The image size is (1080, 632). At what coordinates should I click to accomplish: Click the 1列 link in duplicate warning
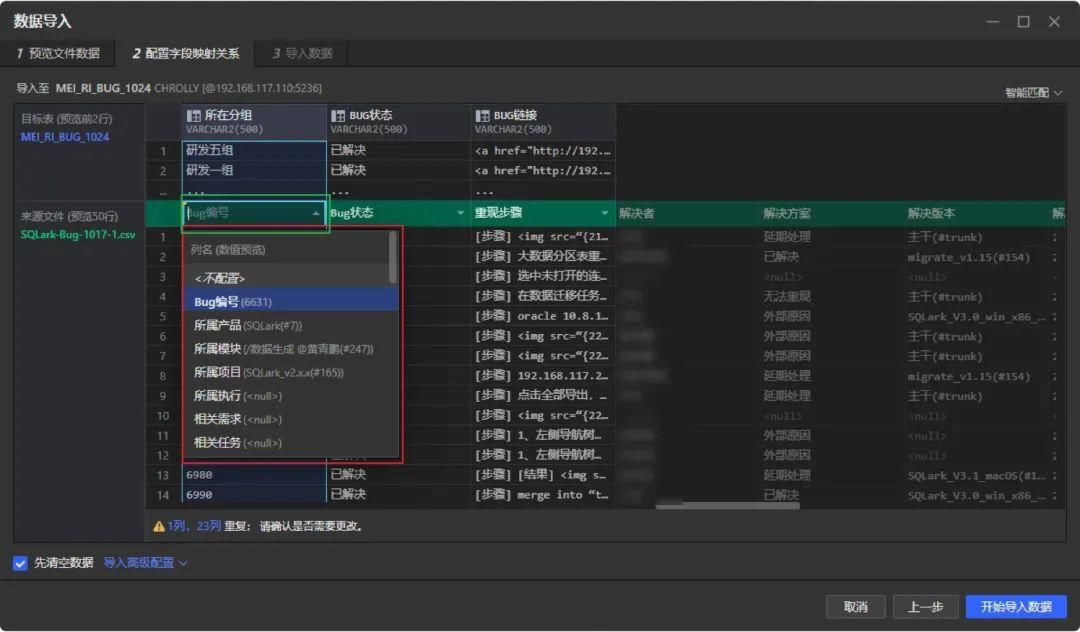pyautogui.click(x=176, y=526)
